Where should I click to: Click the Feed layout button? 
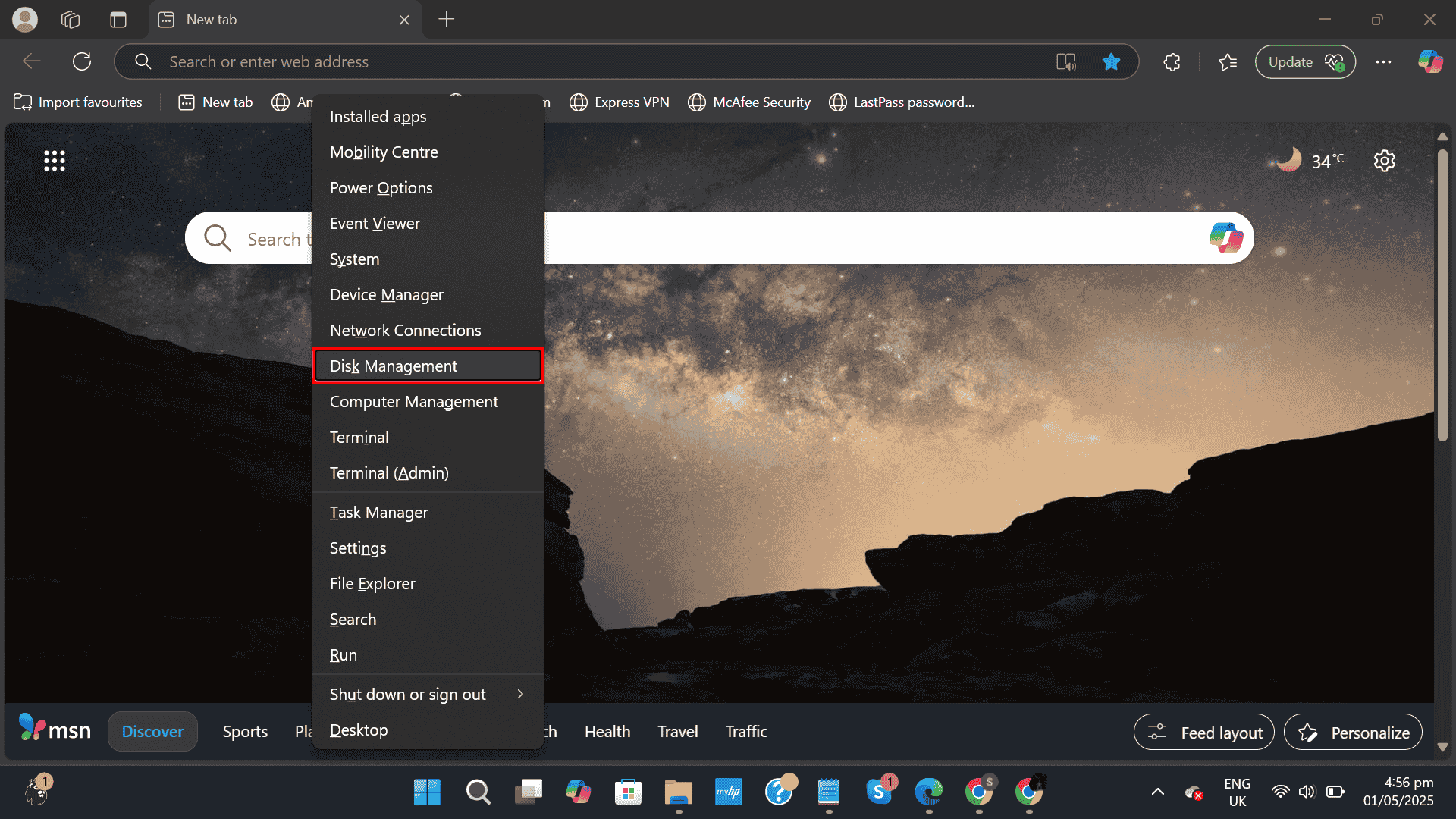(1203, 732)
